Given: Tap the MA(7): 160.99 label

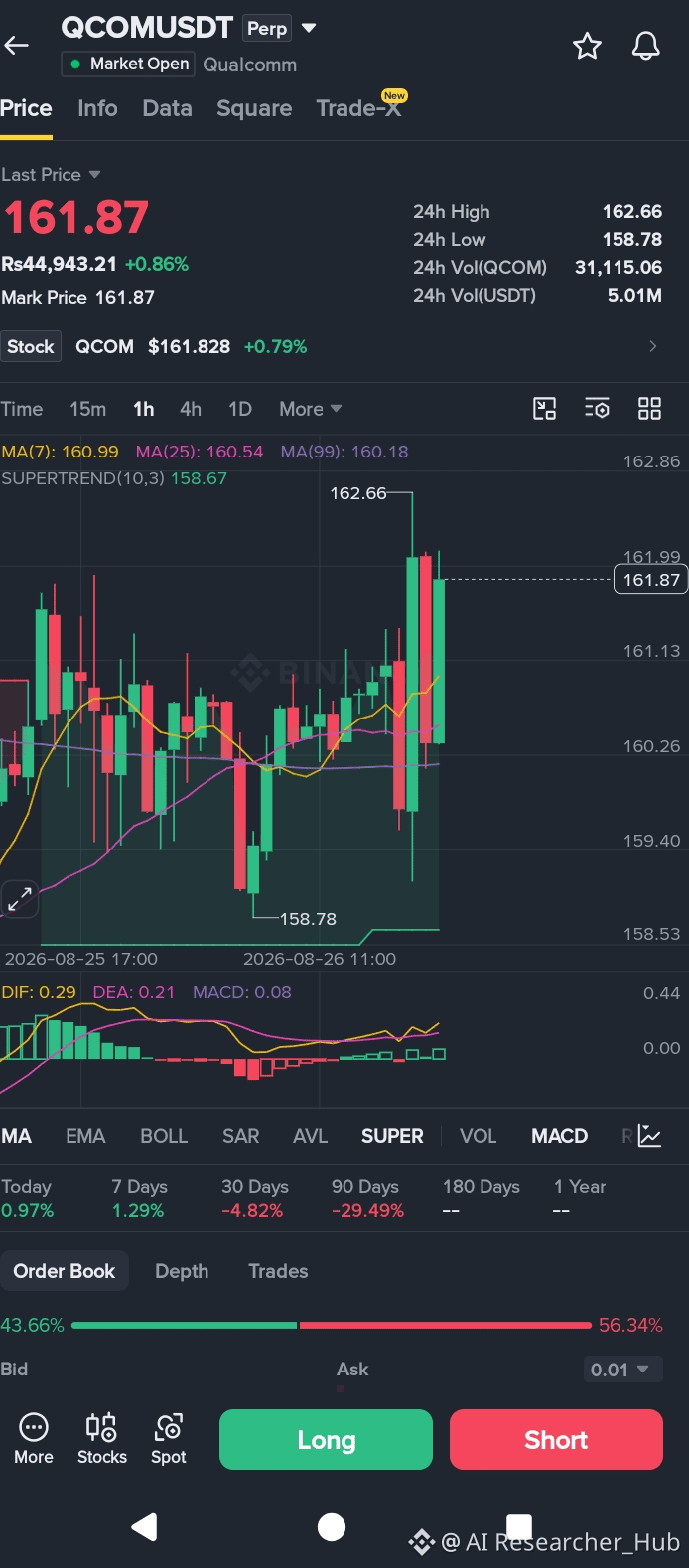Looking at the screenshot, I should coord(60,452).
